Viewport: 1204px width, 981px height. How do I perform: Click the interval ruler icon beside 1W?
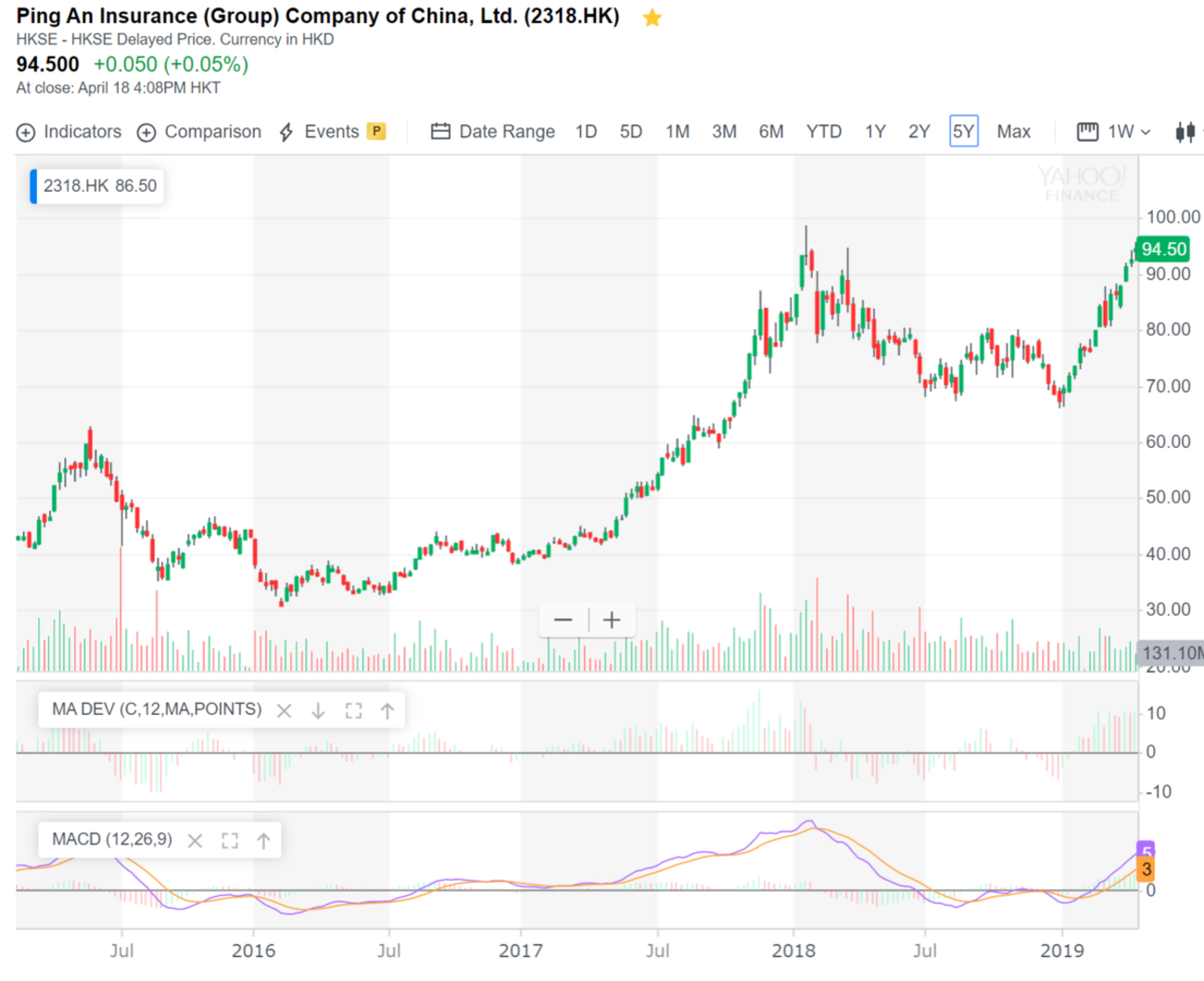(x=1087, y=132)
